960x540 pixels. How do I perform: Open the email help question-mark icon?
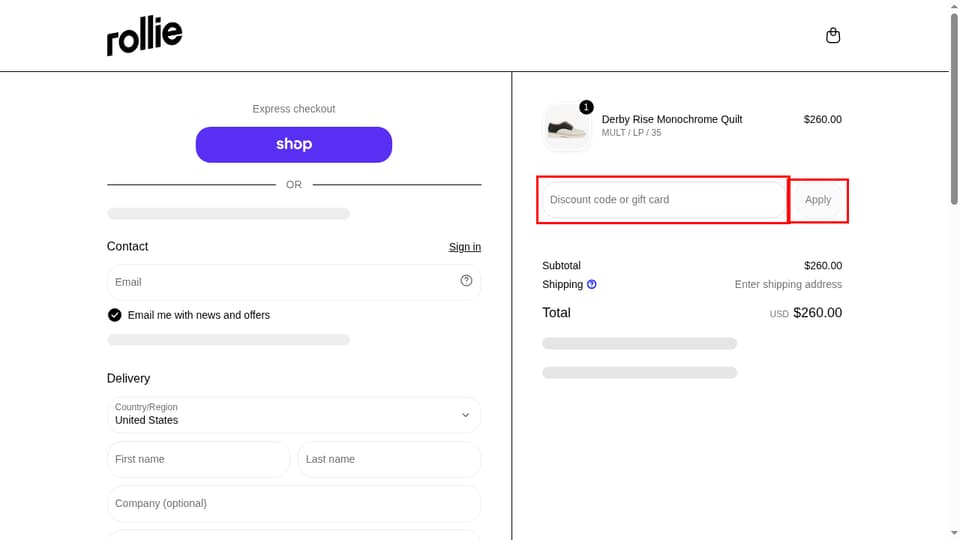[466, 280]
